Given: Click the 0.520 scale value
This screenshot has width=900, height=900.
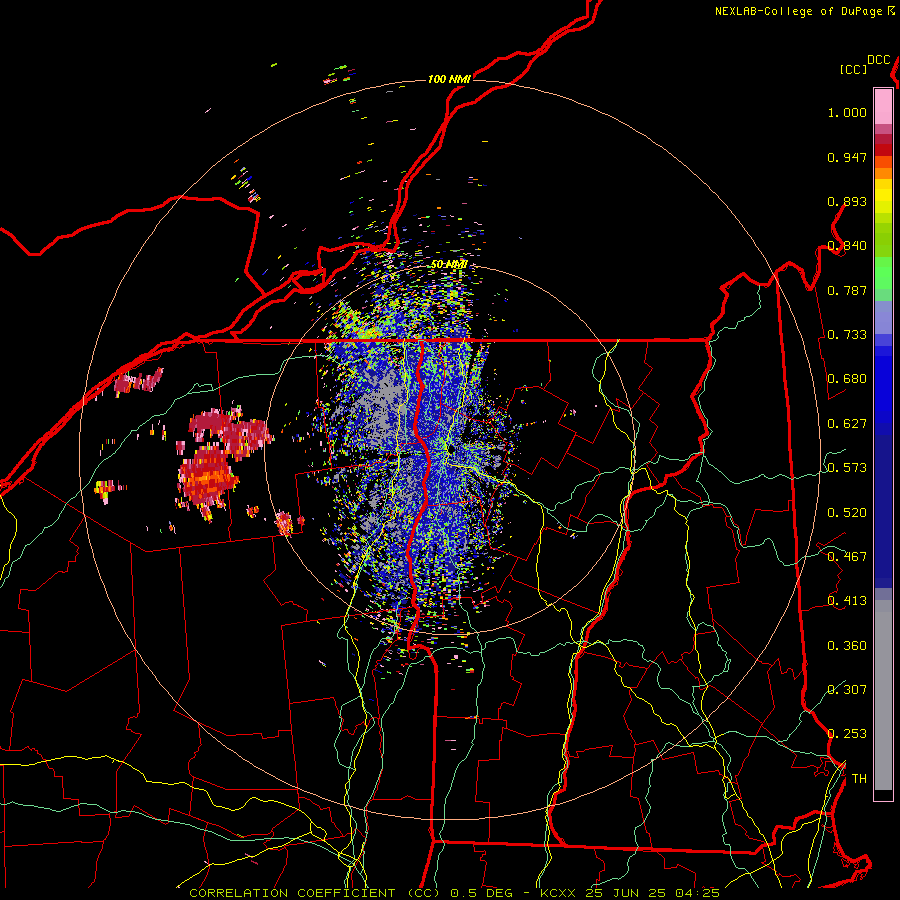Looking at the screenshot, I should 847,513.
